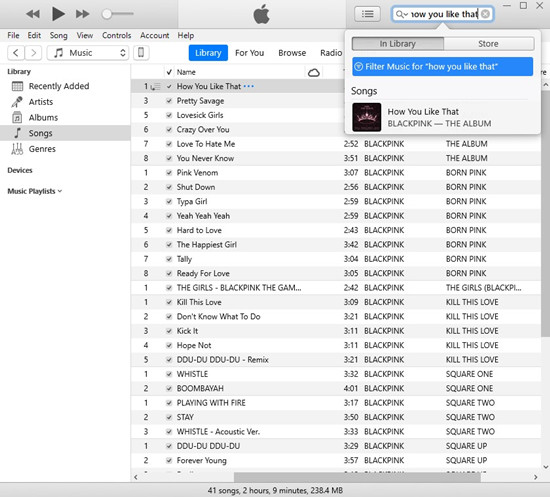Click inside the search input field
550x497 pixels.
[x=444, y=14]
